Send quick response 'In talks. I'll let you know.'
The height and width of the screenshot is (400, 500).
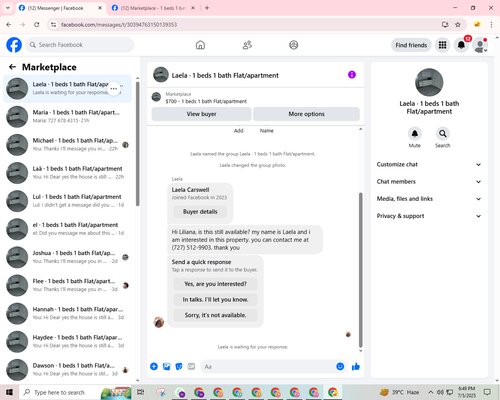tap(215, 300)
